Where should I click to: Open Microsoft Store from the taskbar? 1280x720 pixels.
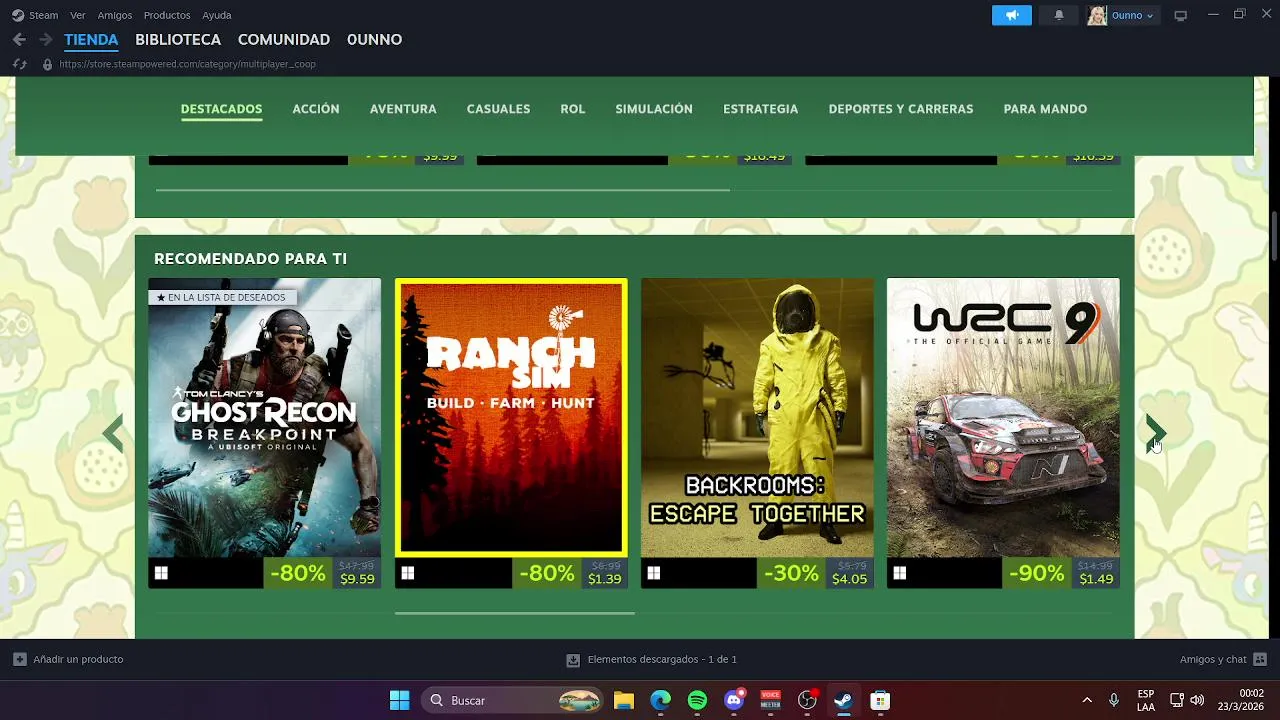click(880, 700)
